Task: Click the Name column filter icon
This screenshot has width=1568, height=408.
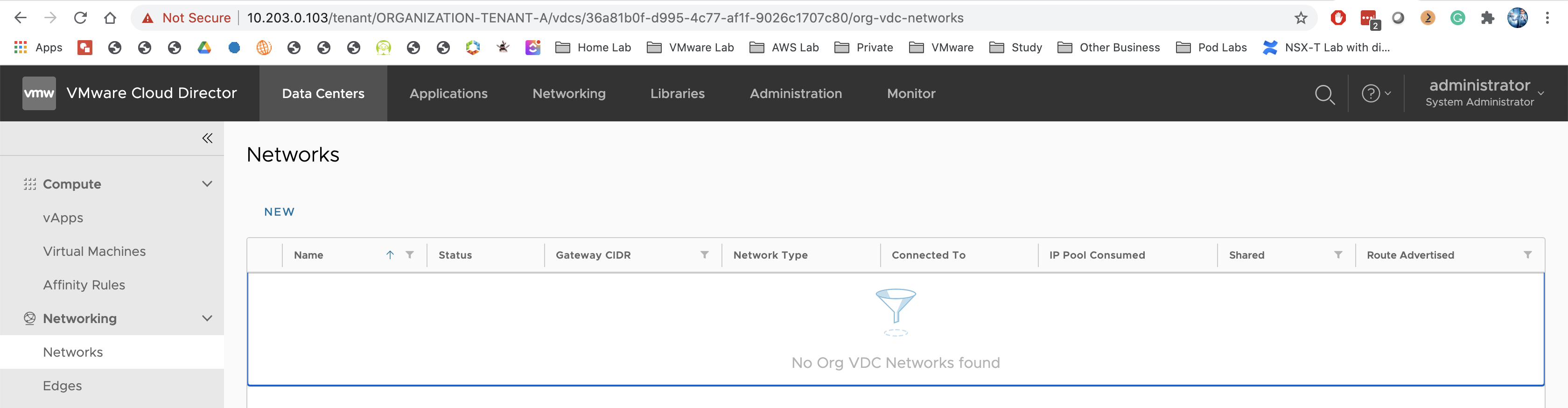Action: click(x=410, y=254)
